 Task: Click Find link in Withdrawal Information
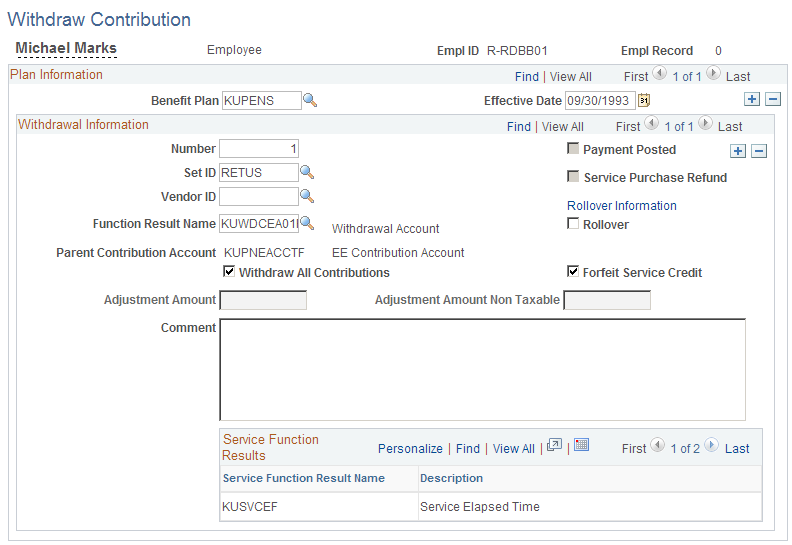coord(518,126)
